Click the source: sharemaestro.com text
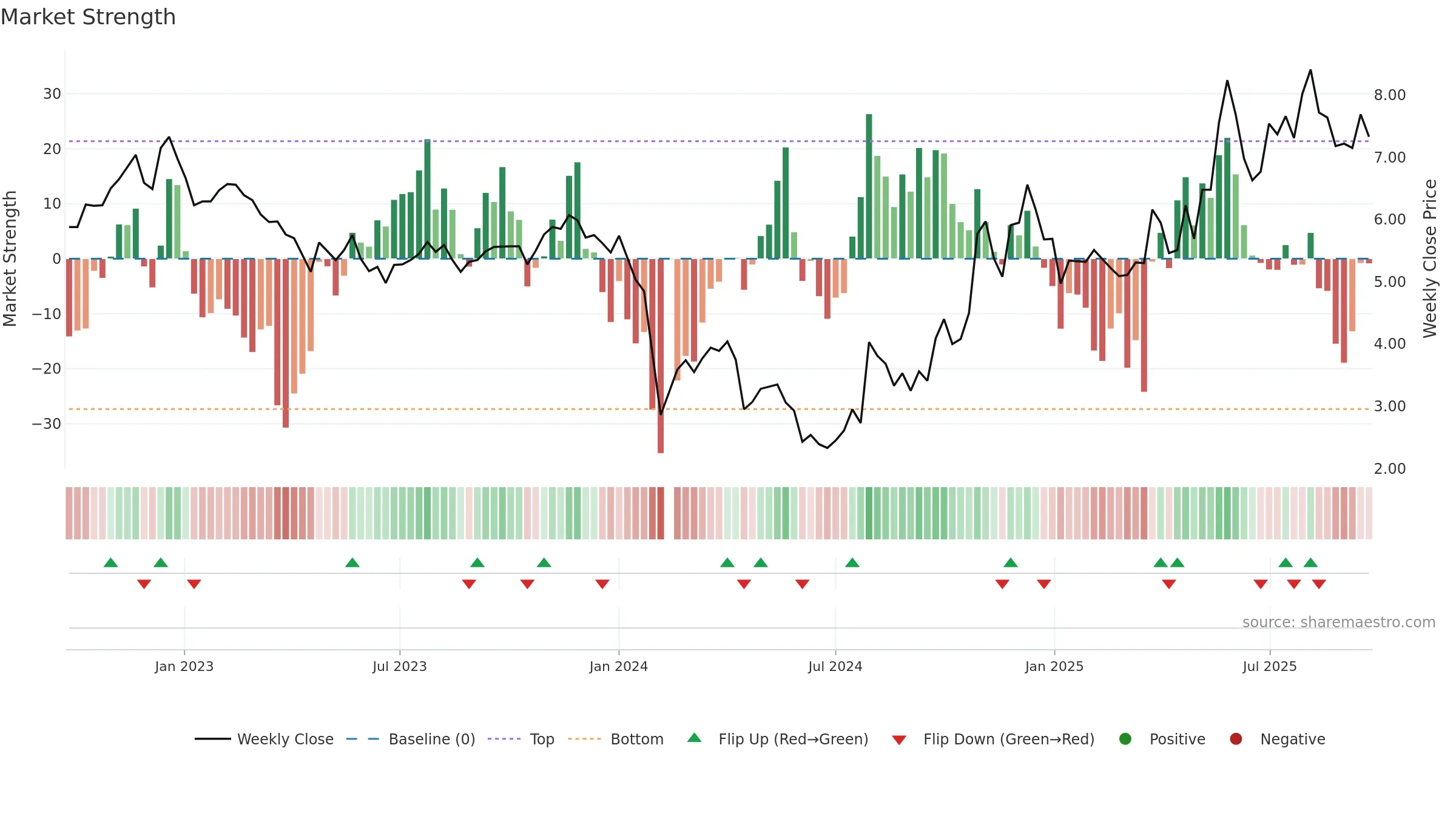This screenshot has width=1456, height=819. click(1339, 622)
